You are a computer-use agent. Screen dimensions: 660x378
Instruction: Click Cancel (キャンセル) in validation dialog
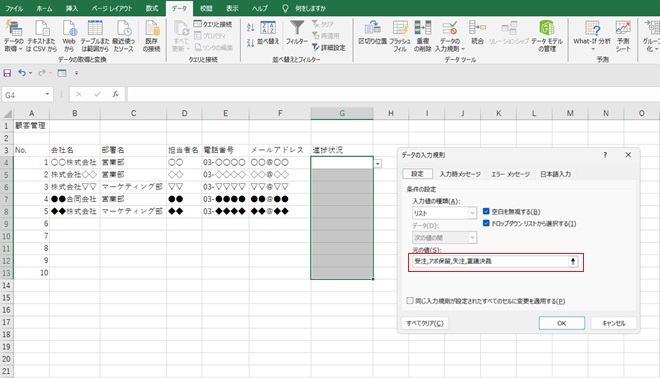click(x=613, y=323)
